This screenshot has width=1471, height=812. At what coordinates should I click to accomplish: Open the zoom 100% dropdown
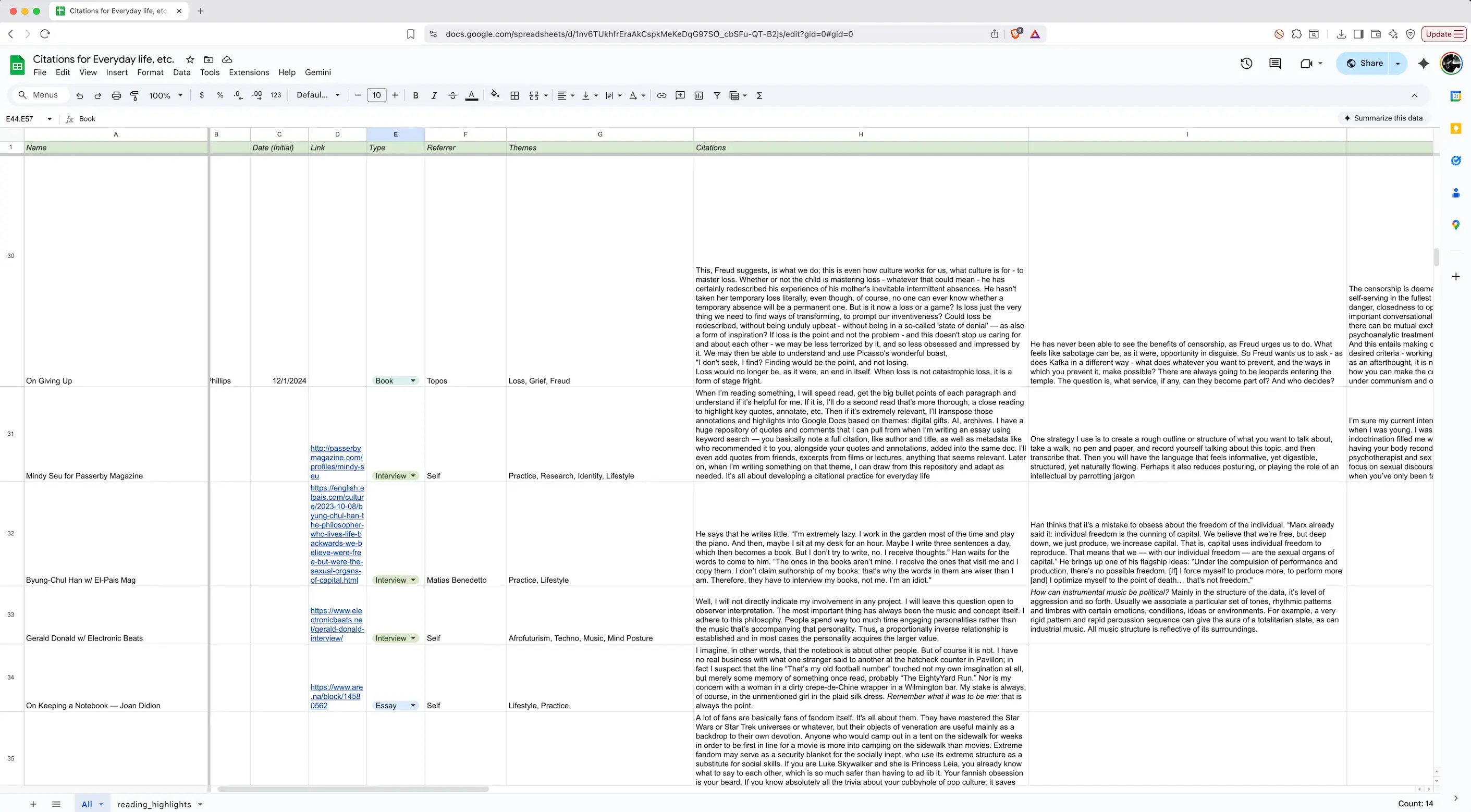[x=166, y=95]
